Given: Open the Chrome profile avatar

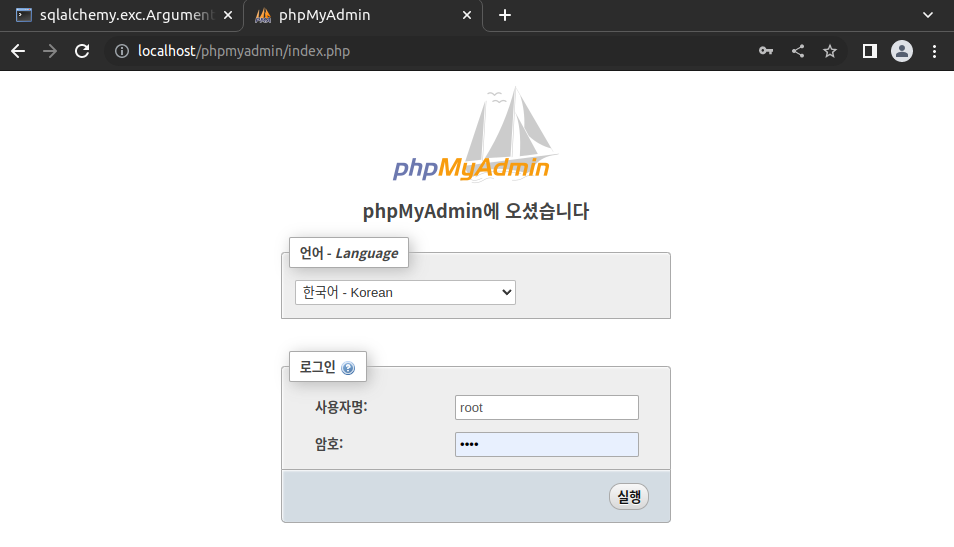Looking at the screenshot, I should (x=902, y=51).
